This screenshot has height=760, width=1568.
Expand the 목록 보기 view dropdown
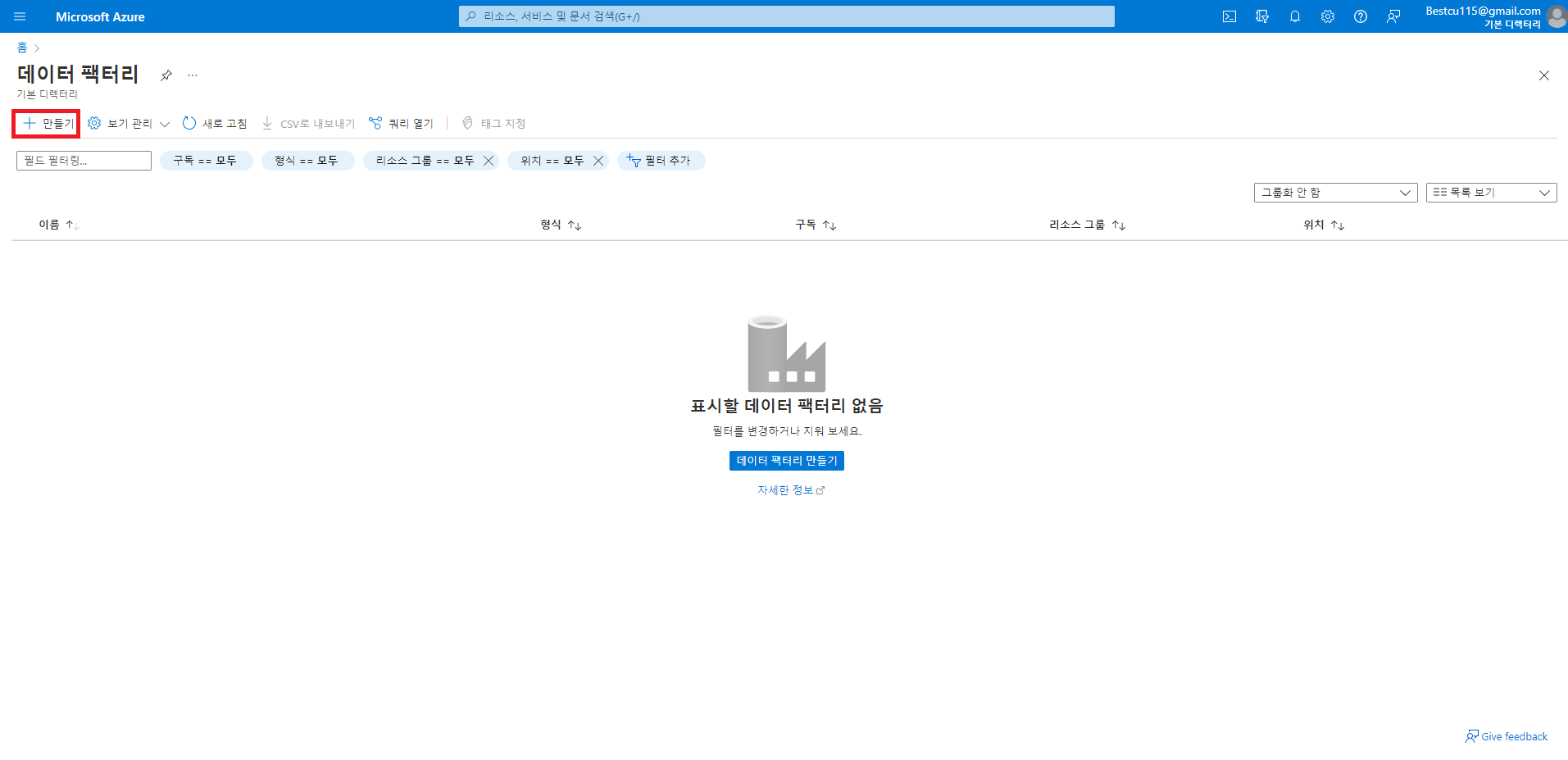tap(1491, 193)
